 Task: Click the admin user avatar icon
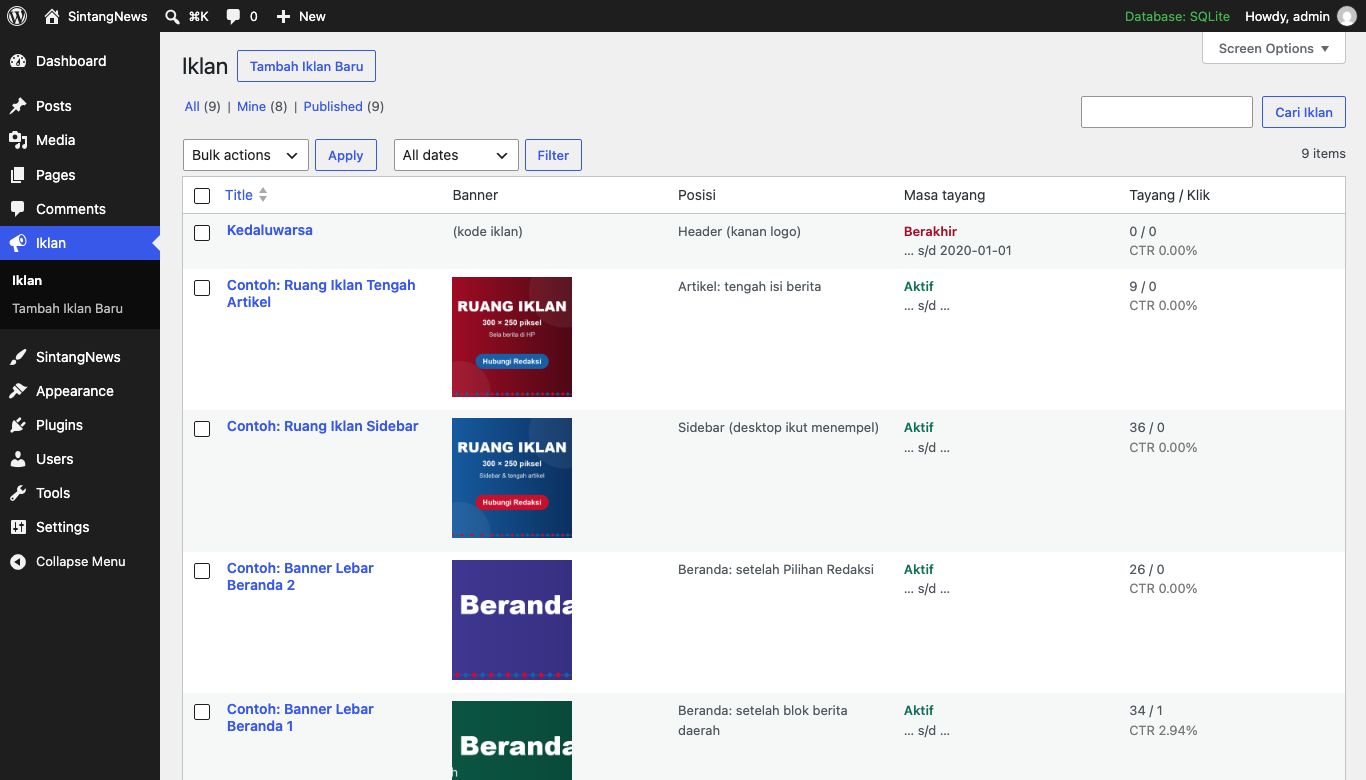[x=1347, y=16]
